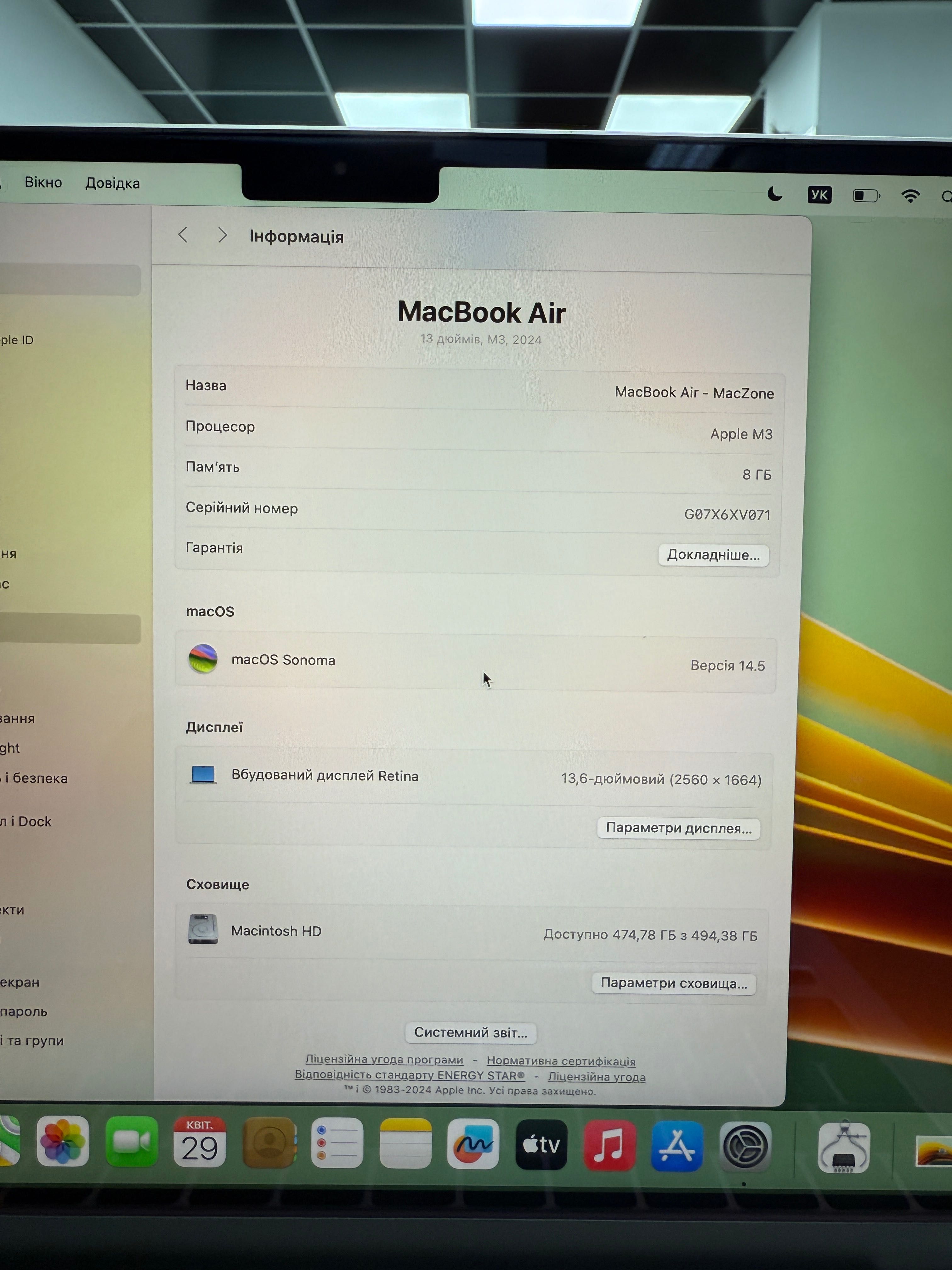Click Докладніше… warranty button
This screenshot has width=952, height=1270.
(713, 555)
